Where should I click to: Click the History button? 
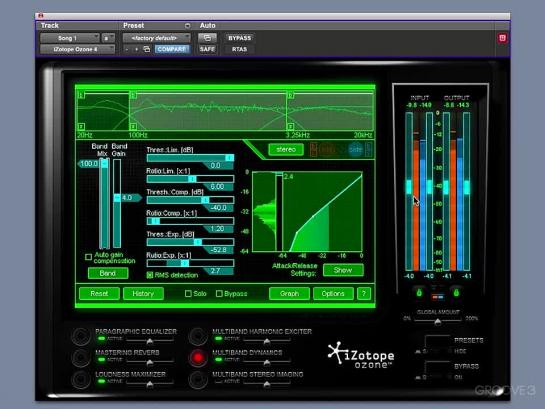(143, 294)
